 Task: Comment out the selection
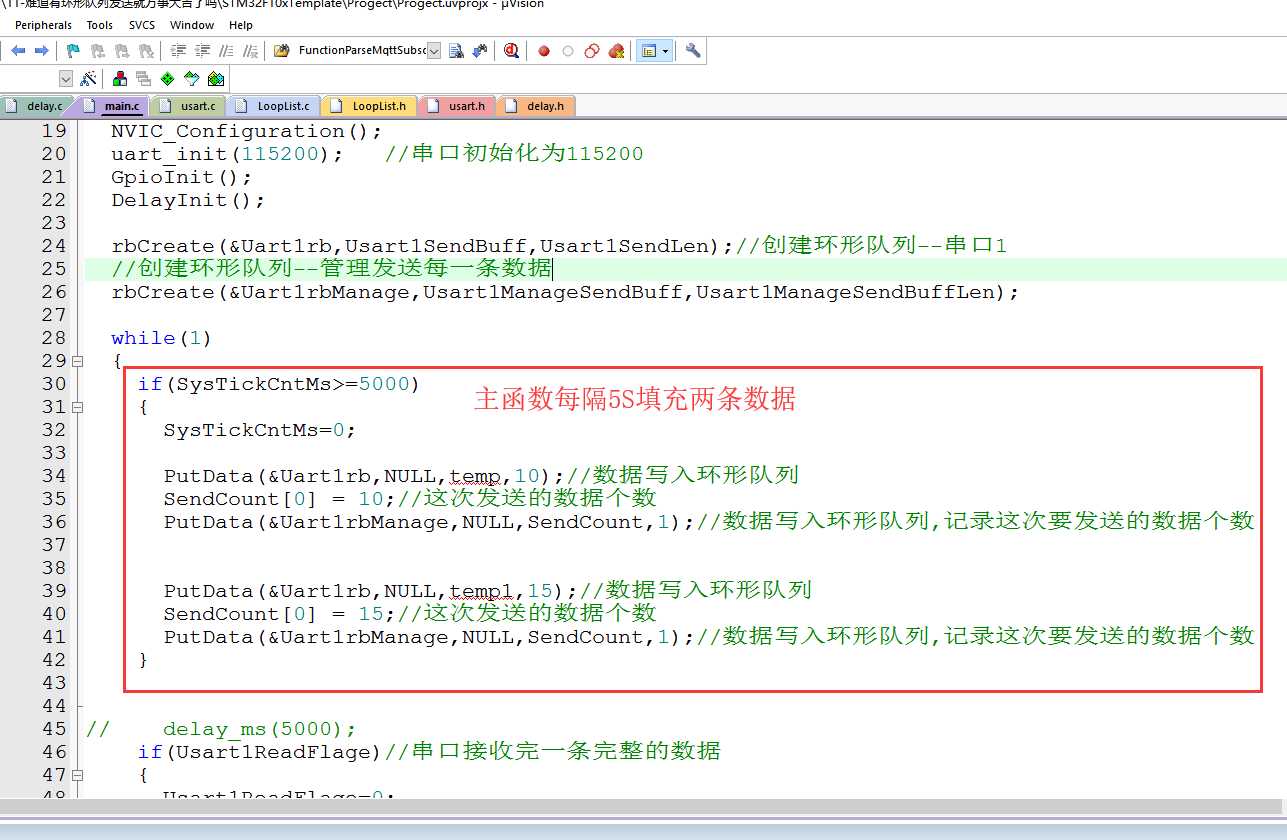226,51
